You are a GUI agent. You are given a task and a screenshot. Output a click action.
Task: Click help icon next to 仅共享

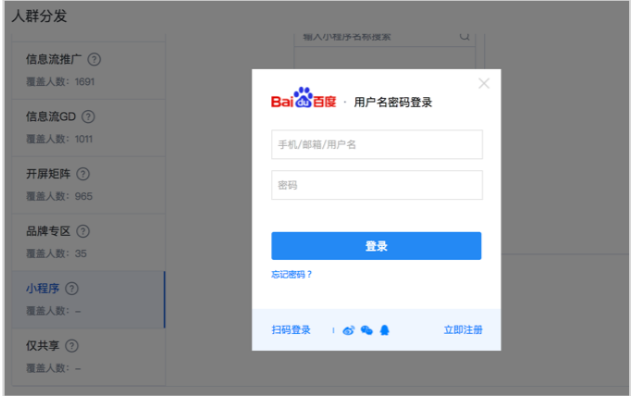72,346
